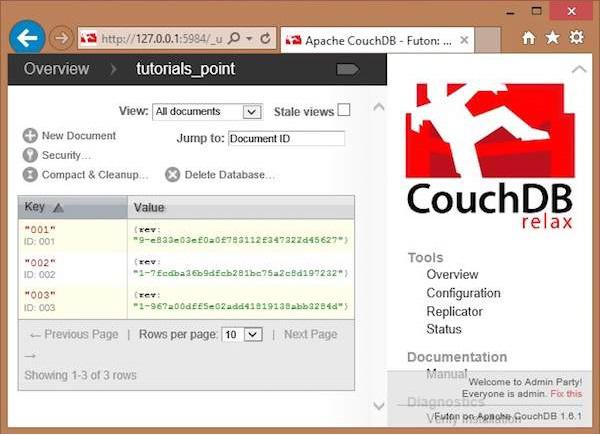Open browser Home icon
This screenshot has width=600, height=435.
529,38
